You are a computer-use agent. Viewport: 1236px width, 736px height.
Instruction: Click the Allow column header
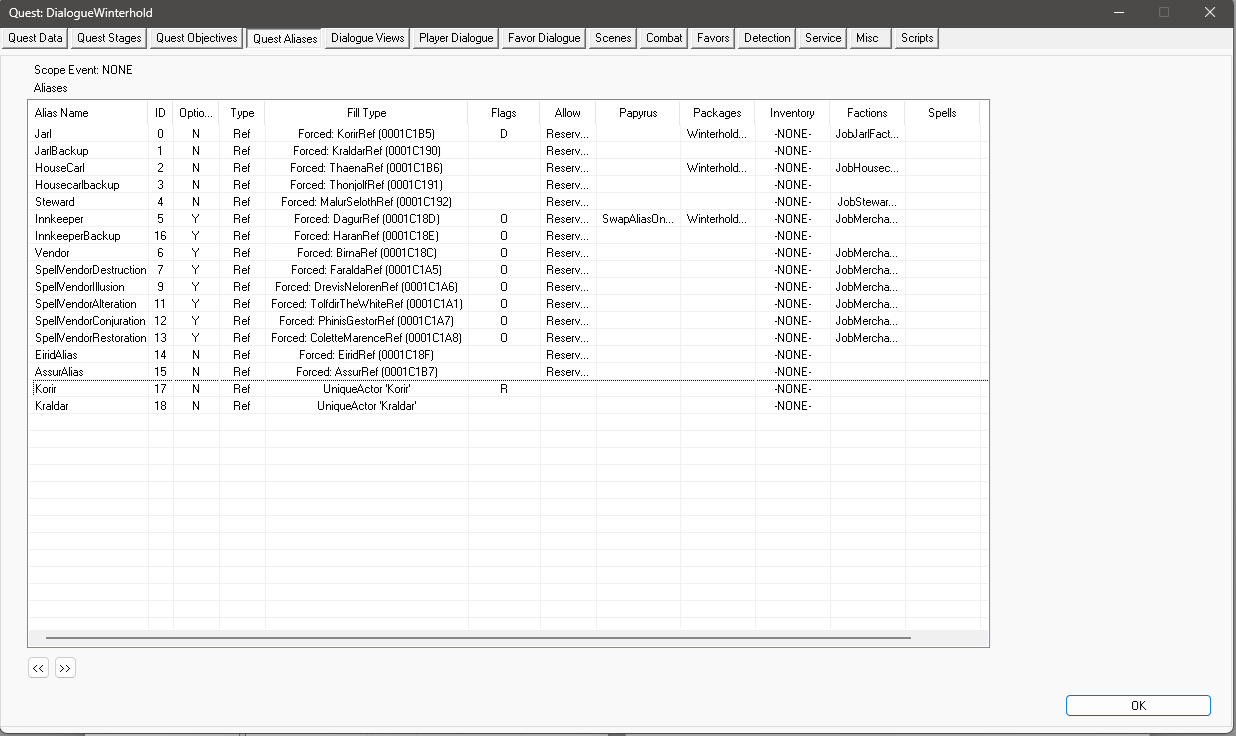click(x=568, y=113)
